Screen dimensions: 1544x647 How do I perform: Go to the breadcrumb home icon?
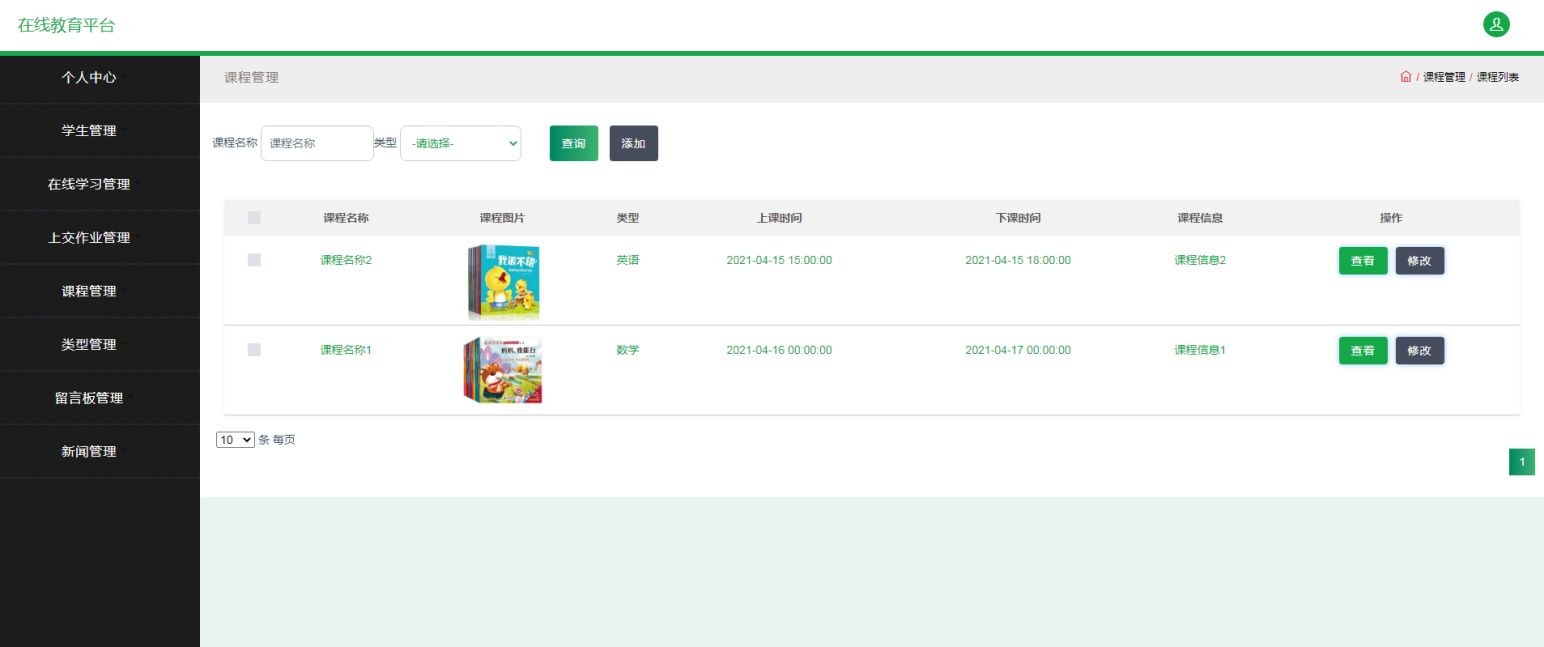click(1406, 77)
